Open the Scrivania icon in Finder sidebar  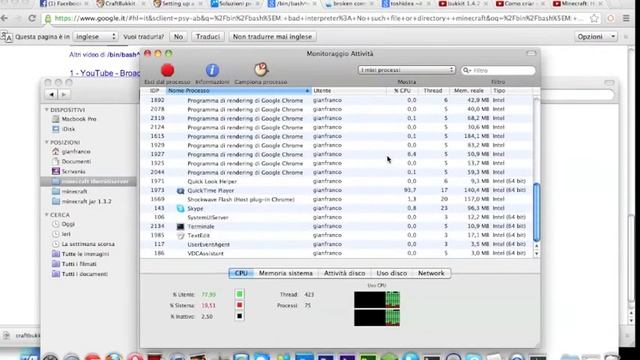tap(56, 171)
